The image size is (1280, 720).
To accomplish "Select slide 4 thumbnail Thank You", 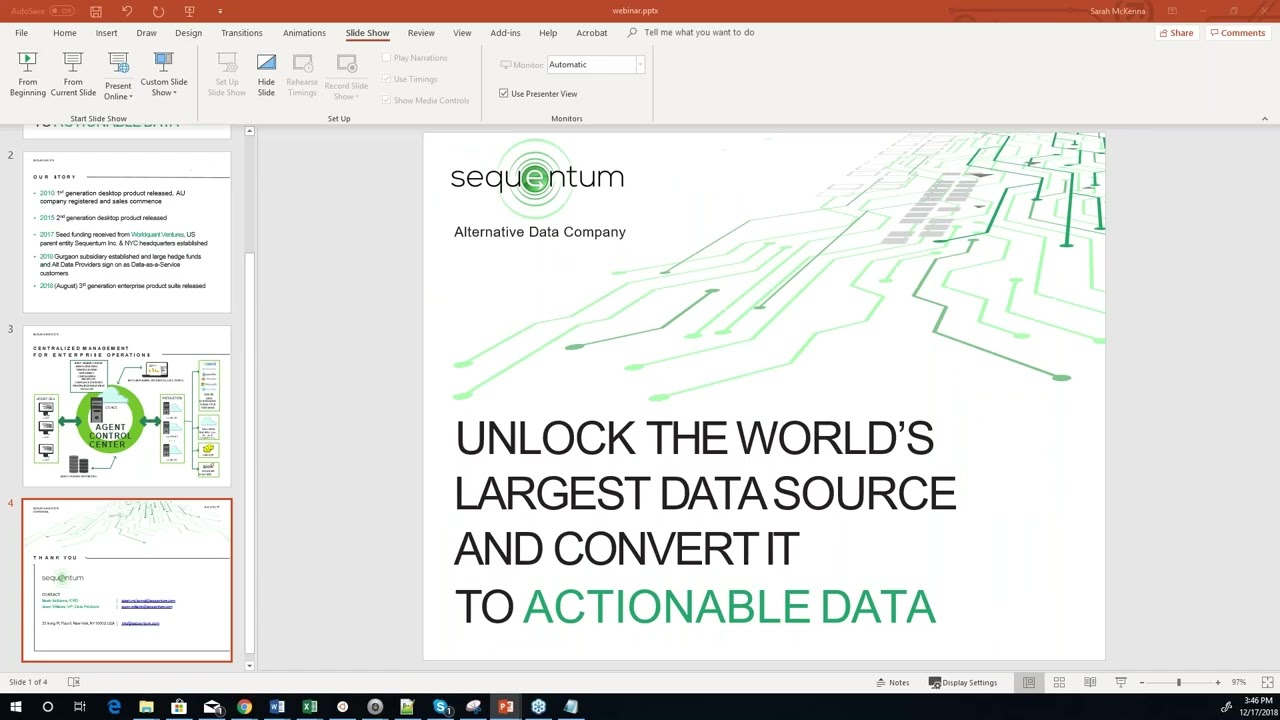I will pyautogui.click(x=127, y=580).
